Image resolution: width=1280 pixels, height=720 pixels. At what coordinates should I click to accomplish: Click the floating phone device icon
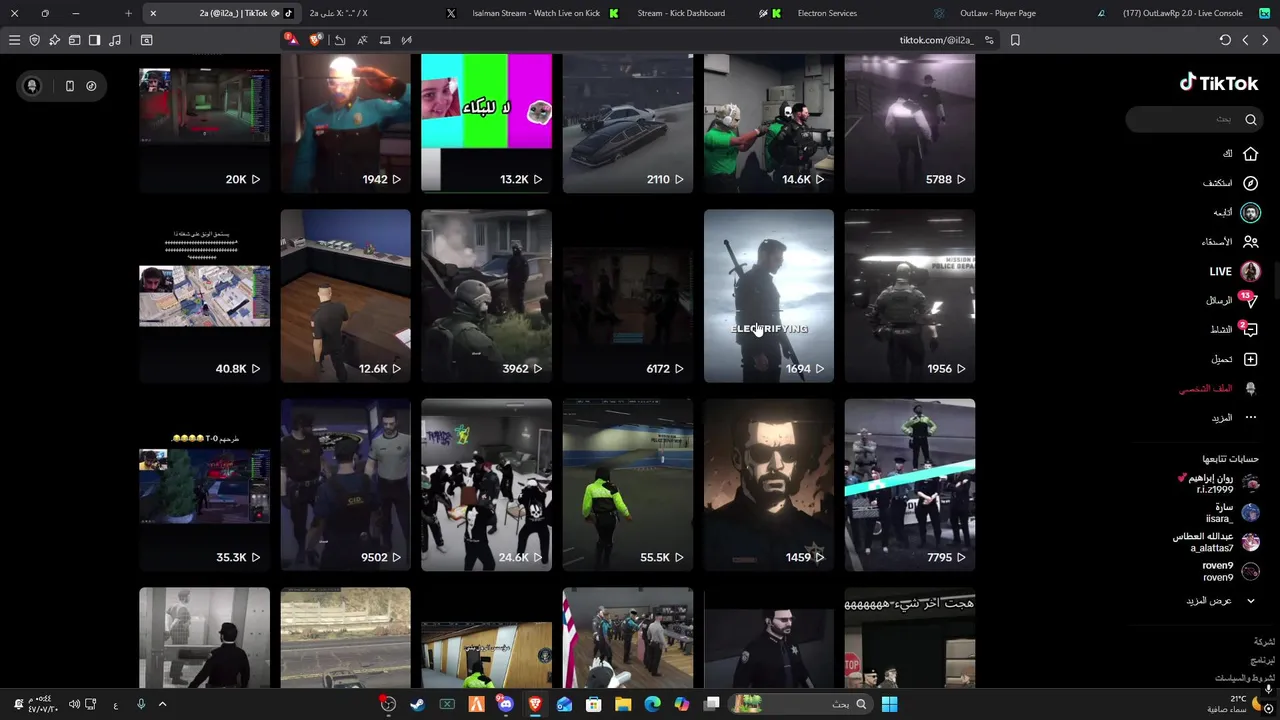[69, 86]
